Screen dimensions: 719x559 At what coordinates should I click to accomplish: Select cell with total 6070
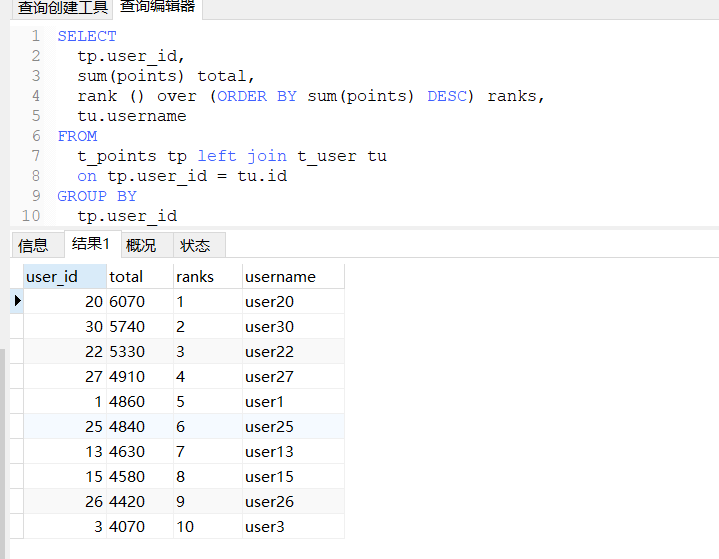tap(140, 301)
